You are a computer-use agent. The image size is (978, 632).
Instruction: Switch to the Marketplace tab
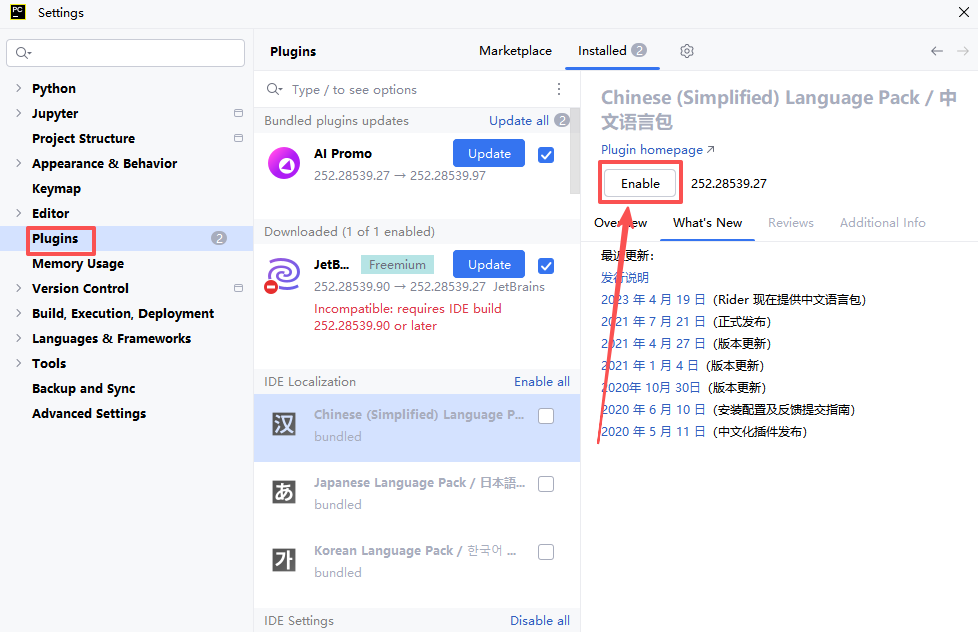click(x=515, y=51)
